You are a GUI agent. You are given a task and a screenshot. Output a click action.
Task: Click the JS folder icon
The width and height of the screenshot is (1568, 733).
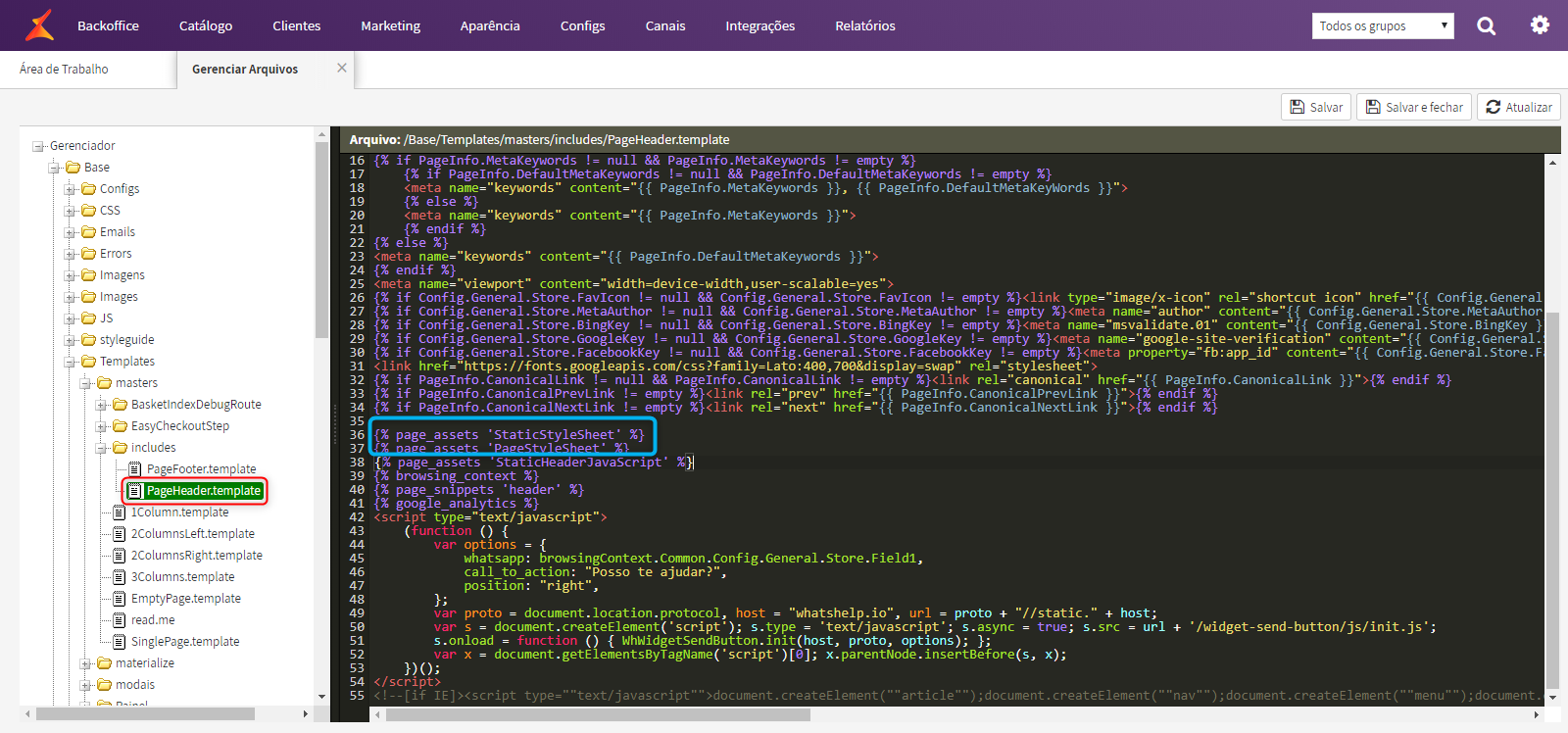coord(88,318)
